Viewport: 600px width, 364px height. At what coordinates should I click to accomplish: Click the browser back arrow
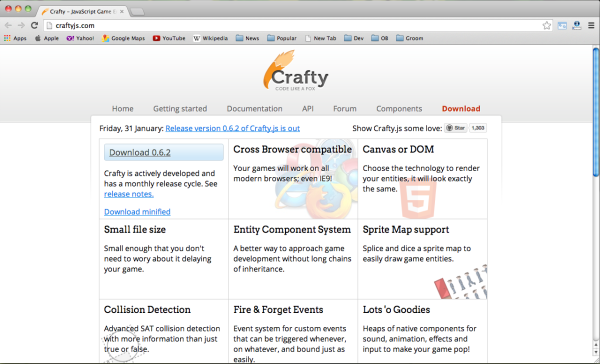(8, 25)
